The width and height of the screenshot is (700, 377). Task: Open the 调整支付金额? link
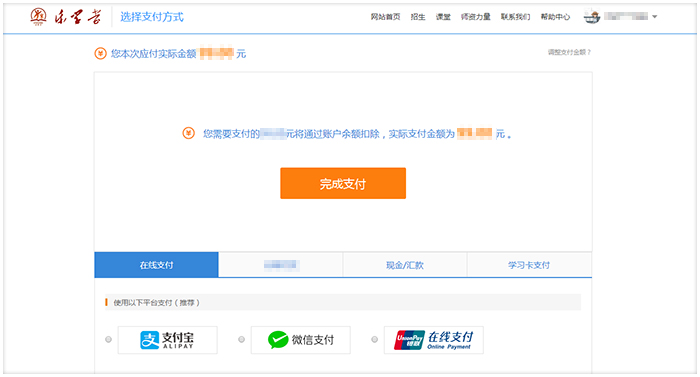(569, 52)
